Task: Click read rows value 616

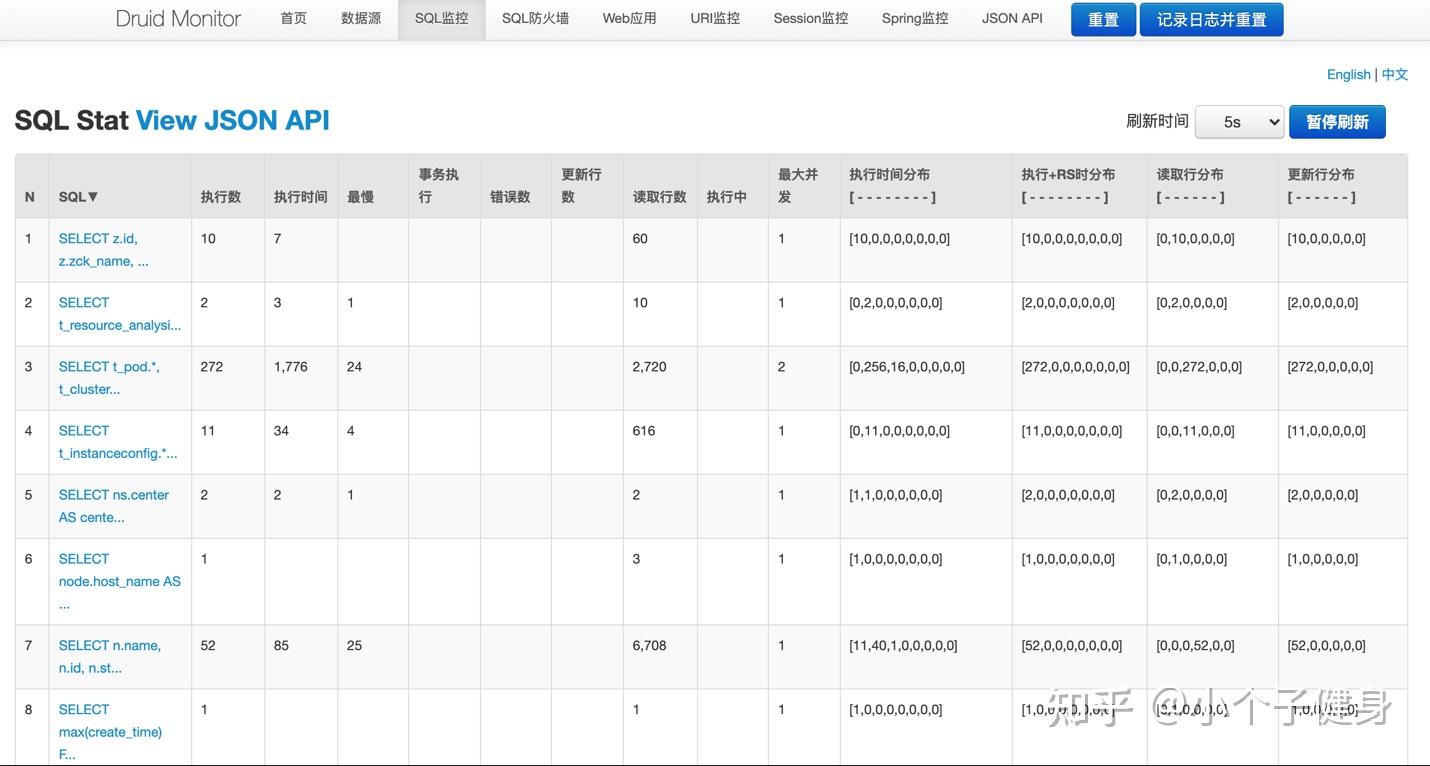Action: (x=644, y=431)
